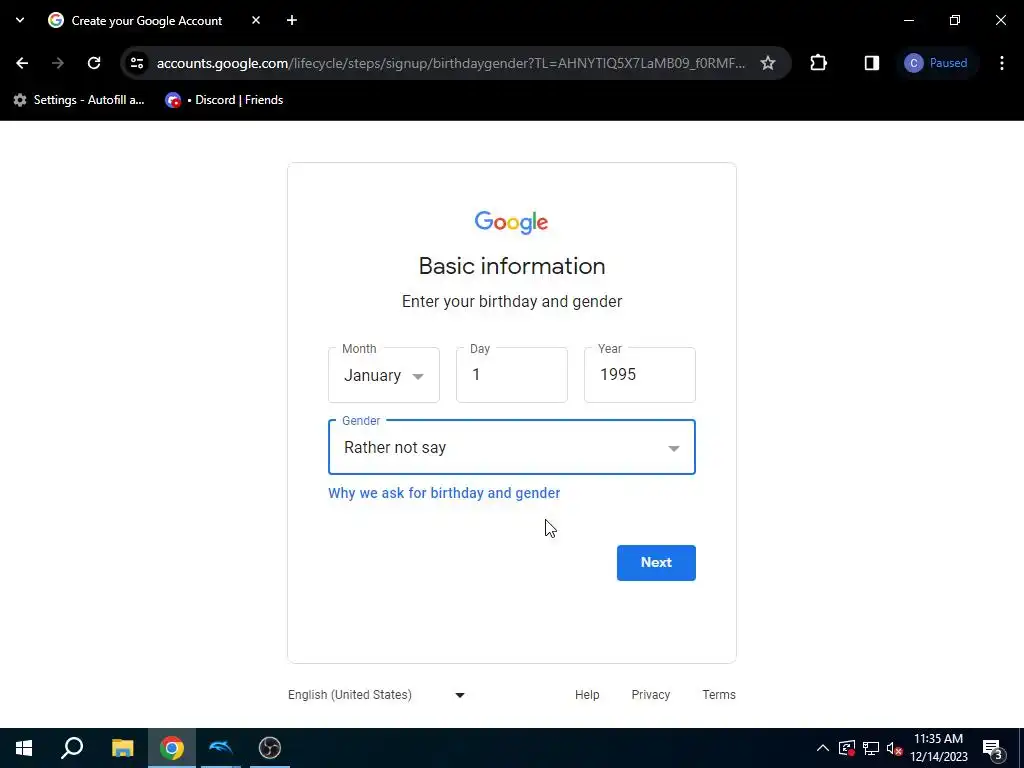Open the Windows Start menu
This screenshot has width=1024, height=768.
coord(24,748)
